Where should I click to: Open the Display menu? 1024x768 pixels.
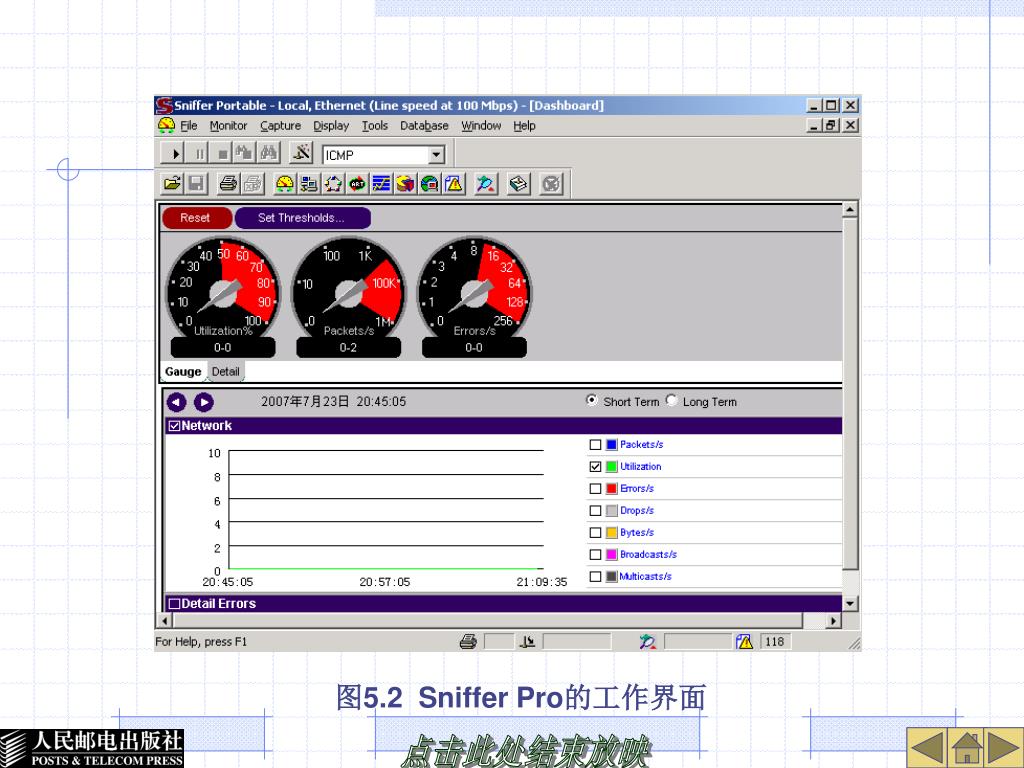(331, 125)
